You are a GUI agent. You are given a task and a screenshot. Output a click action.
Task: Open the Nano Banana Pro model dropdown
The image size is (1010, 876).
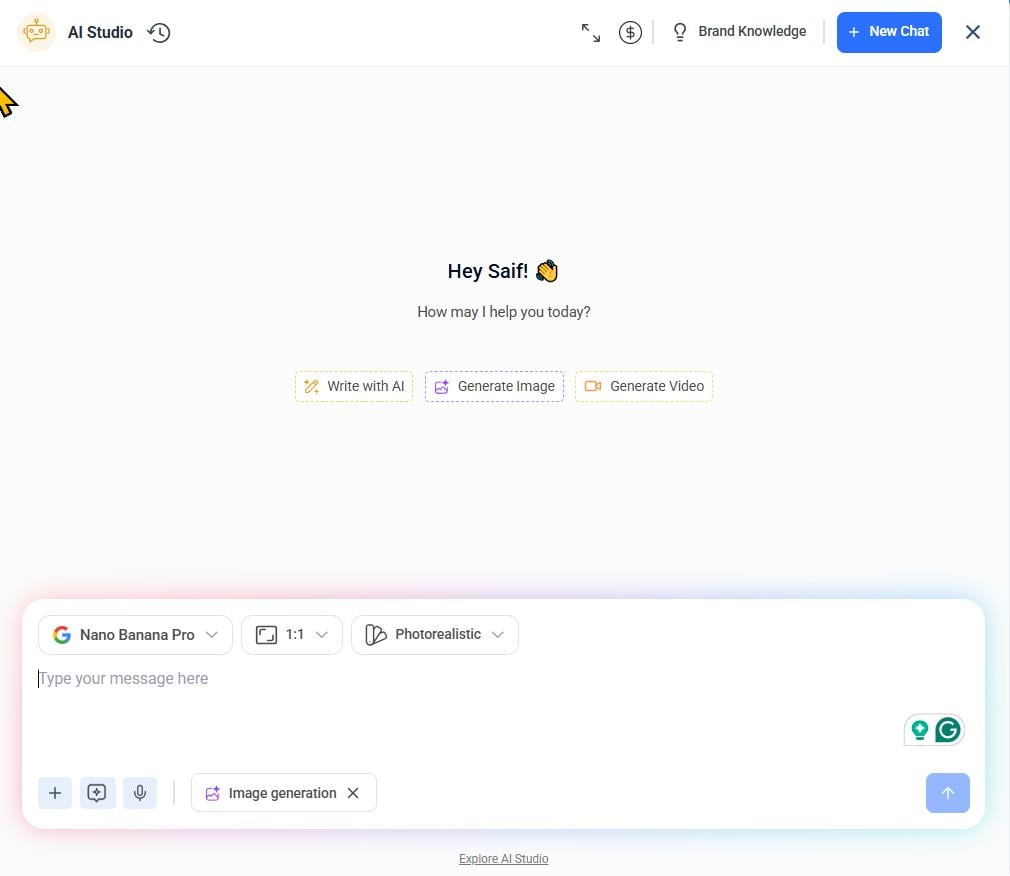click(x=135, y=634)
